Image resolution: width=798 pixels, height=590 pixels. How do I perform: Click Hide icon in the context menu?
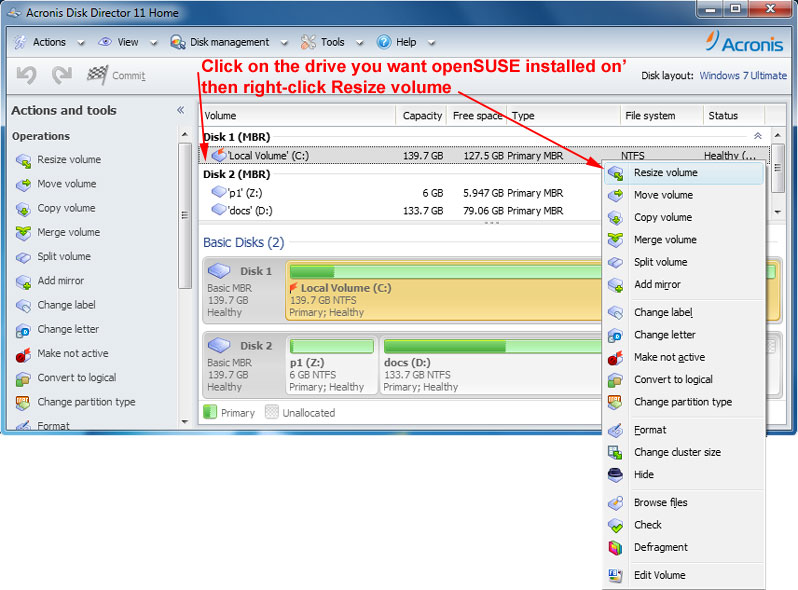tap(615, 475)
